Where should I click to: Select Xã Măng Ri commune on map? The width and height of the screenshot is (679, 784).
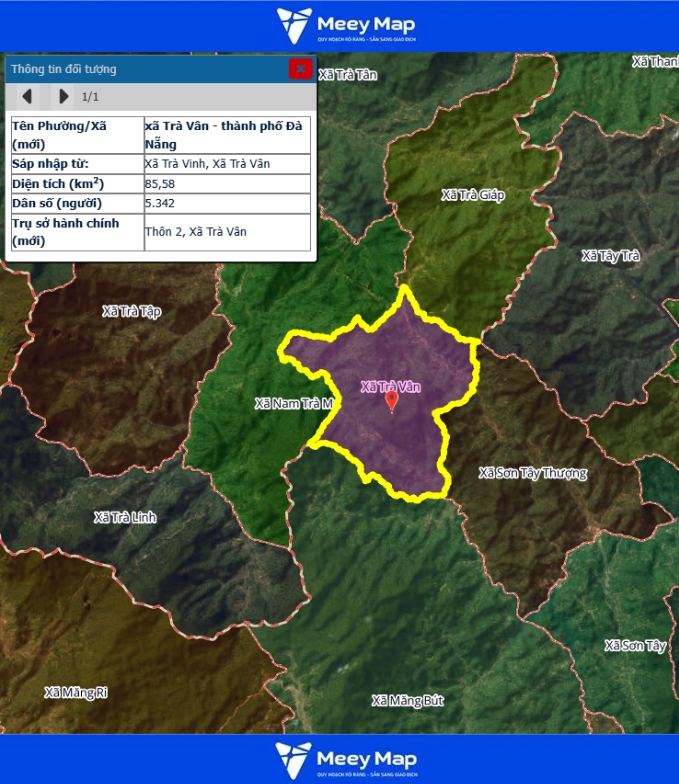coord(76,692)
